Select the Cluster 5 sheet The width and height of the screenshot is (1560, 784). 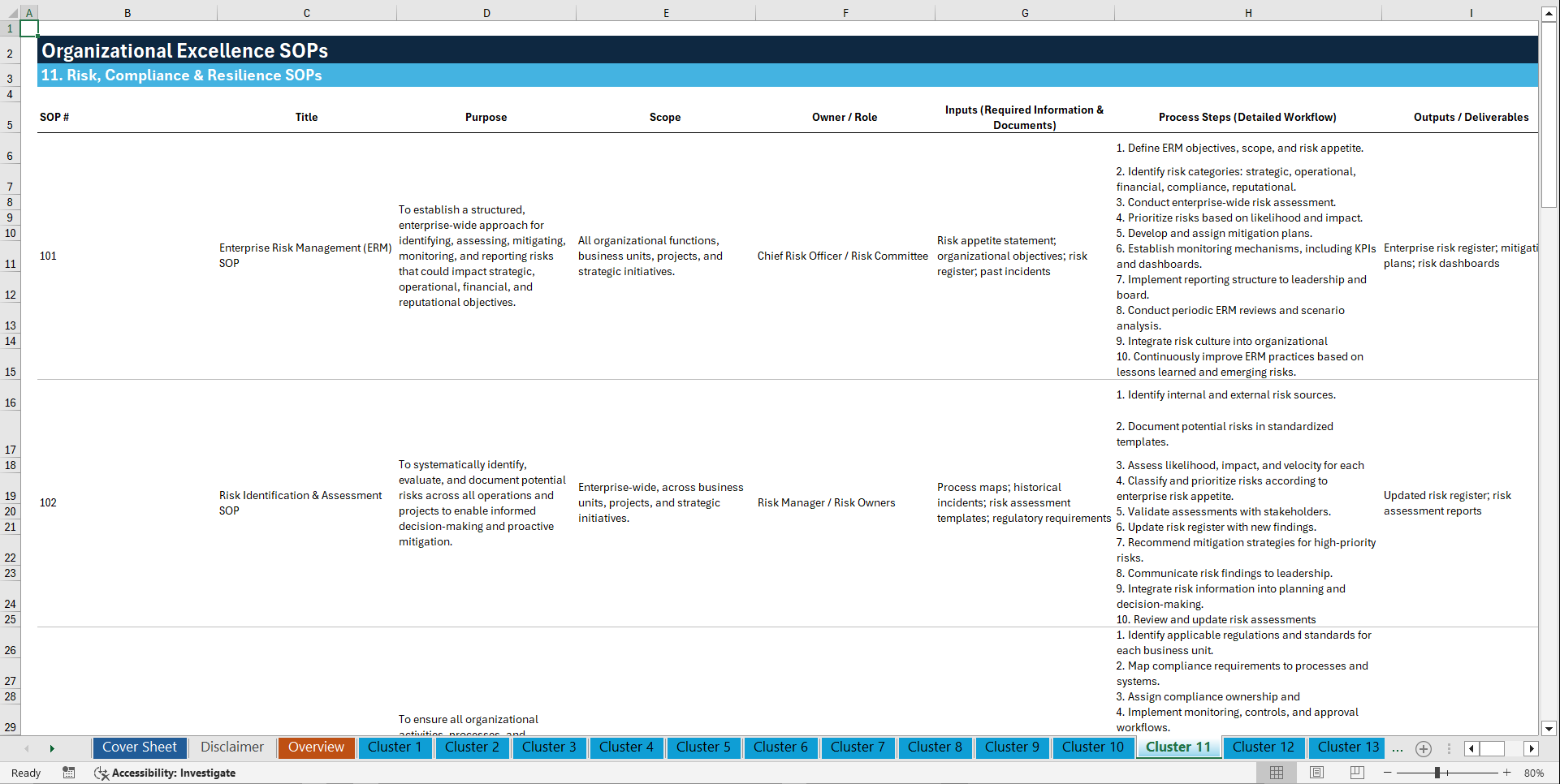click(703, 747)
